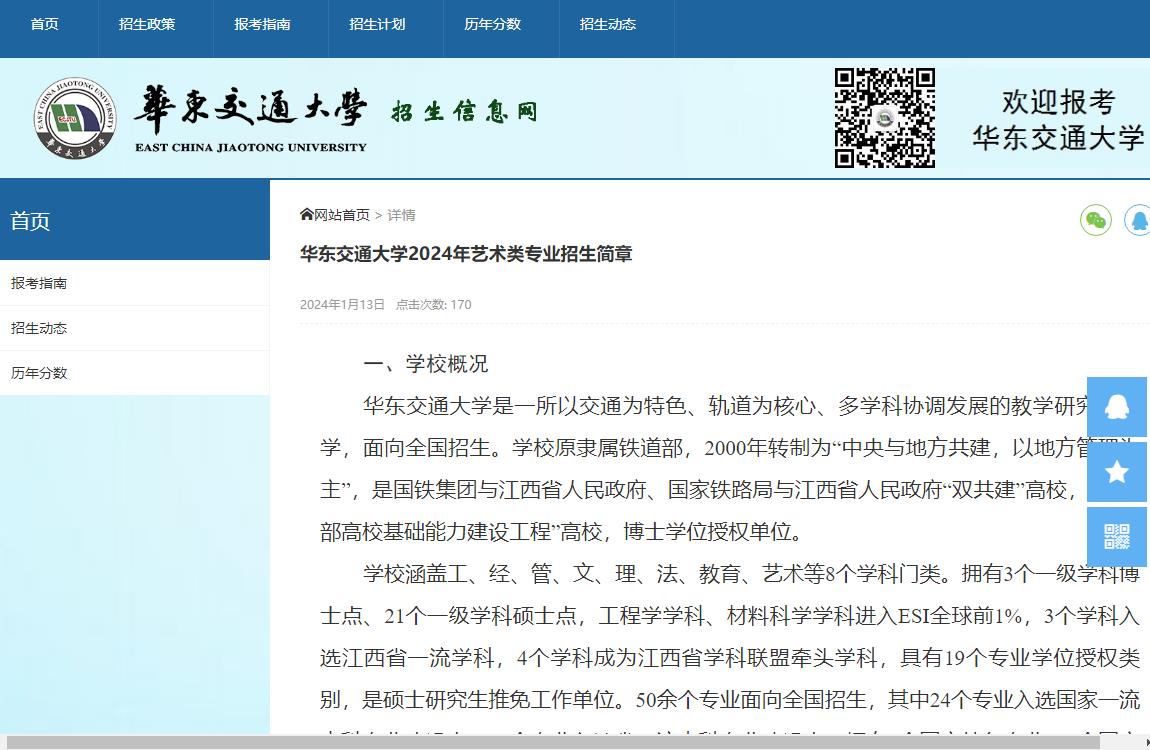This screenshot has width=1150, height=750.
Task: Click the 欢迎报考 华东交通大学 welcome text
Action: 1058,120
